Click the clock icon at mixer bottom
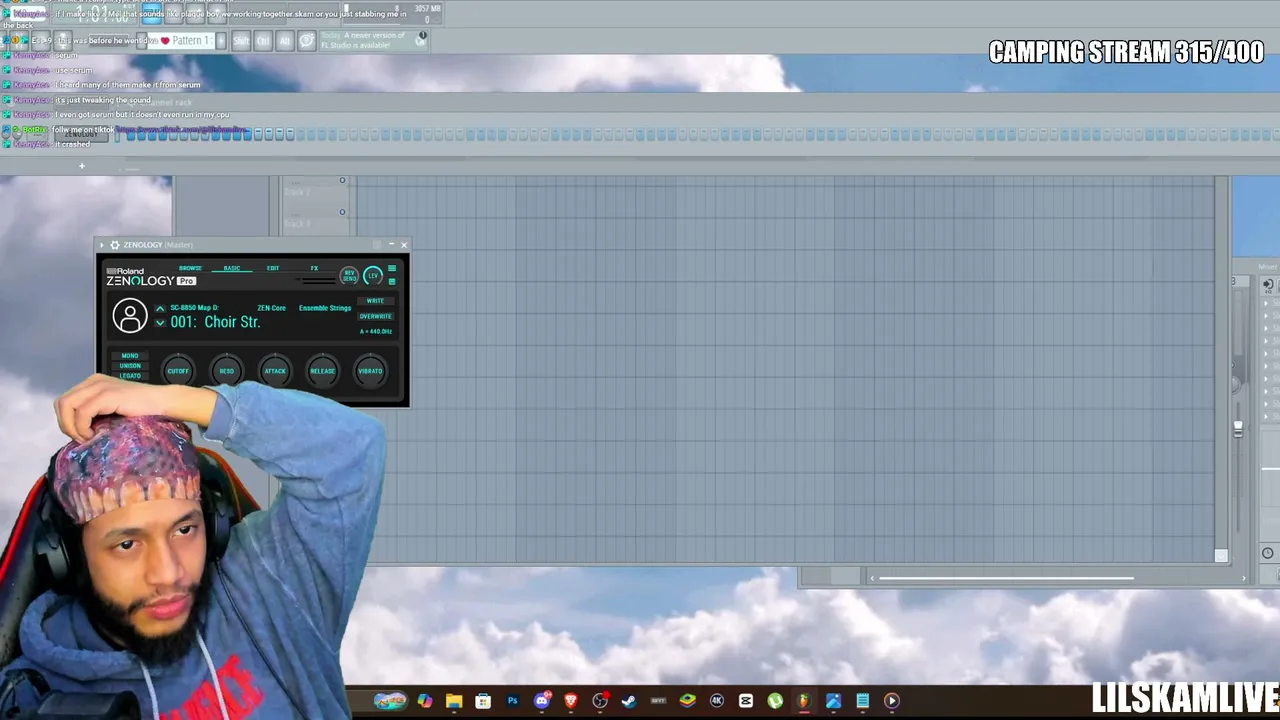 [x=1268, y=553]
